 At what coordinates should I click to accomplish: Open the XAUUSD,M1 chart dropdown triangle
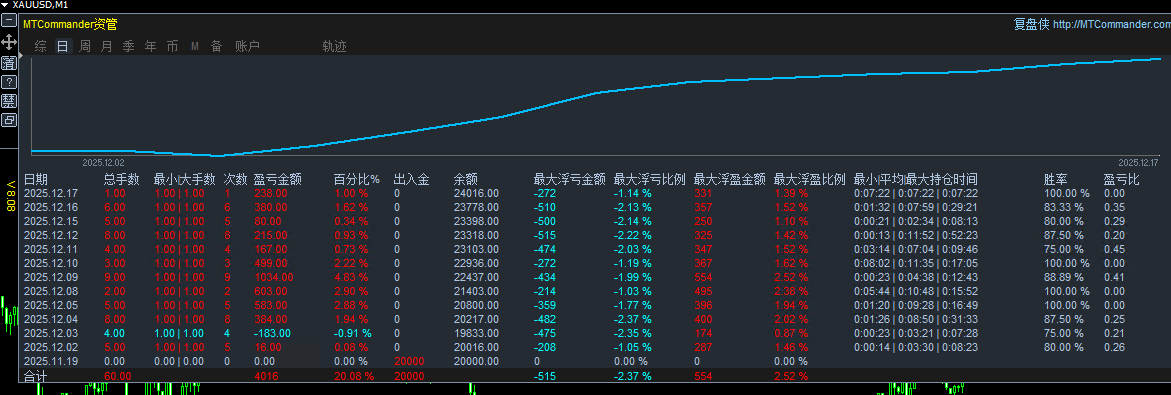4,4
